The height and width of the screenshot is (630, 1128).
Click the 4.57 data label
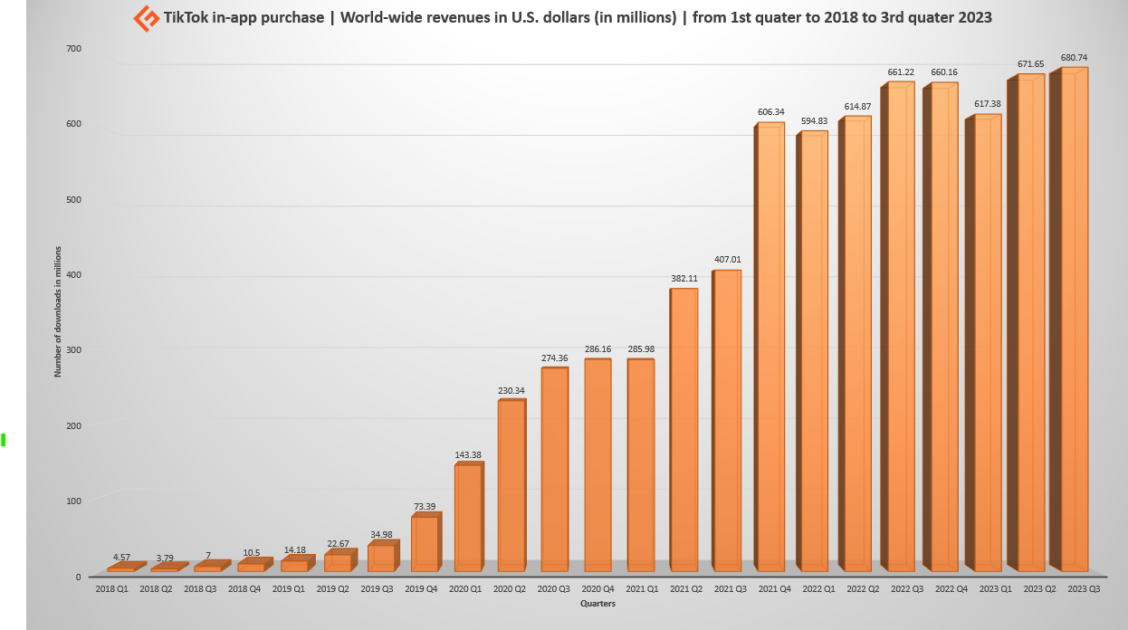(x=122, y=557)
